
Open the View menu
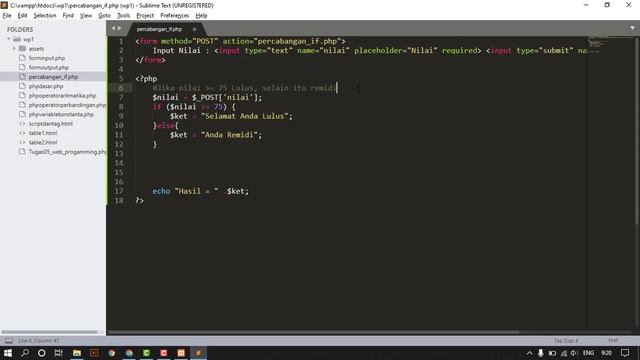(x=86, y=16)
